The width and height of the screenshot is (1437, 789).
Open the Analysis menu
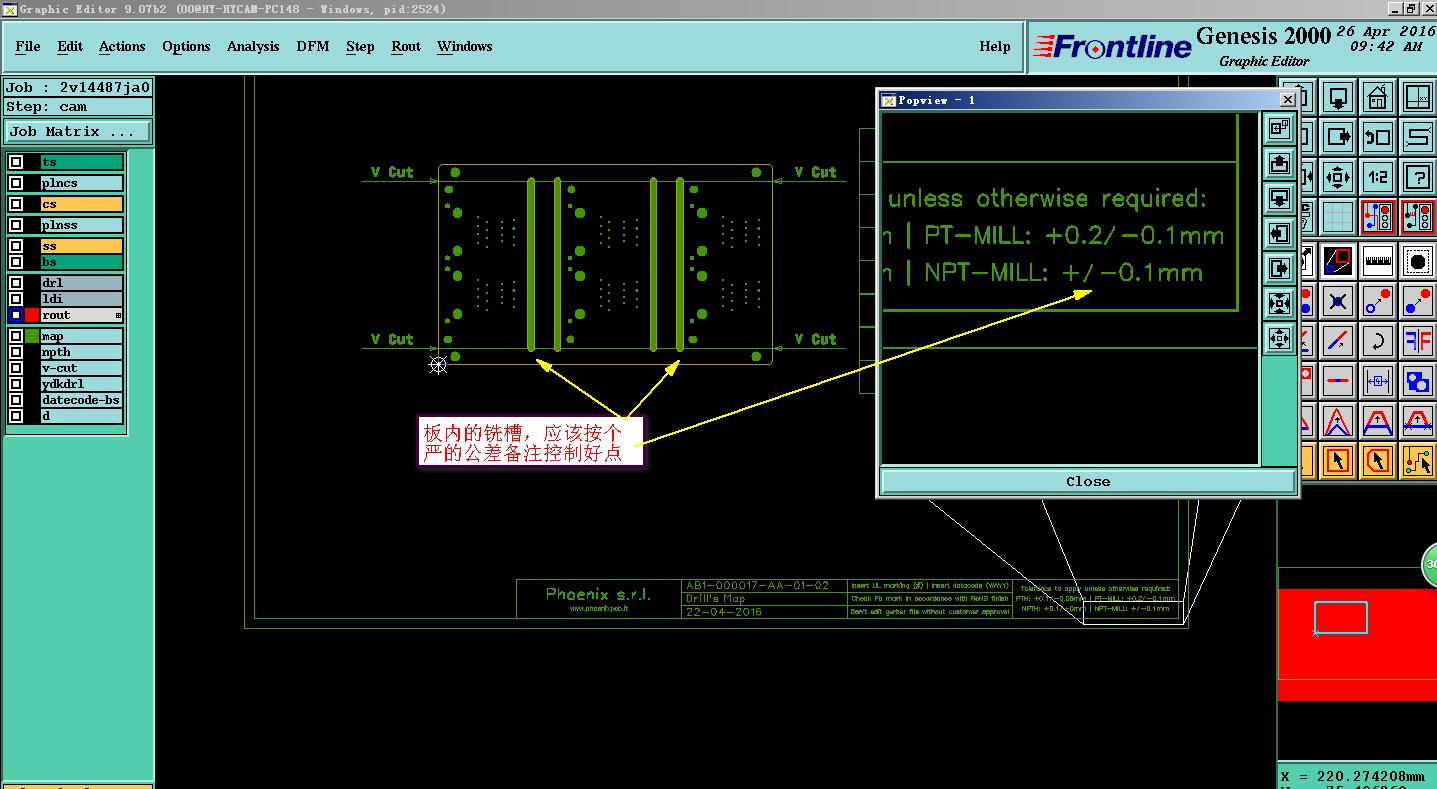(x=253, y=46)
